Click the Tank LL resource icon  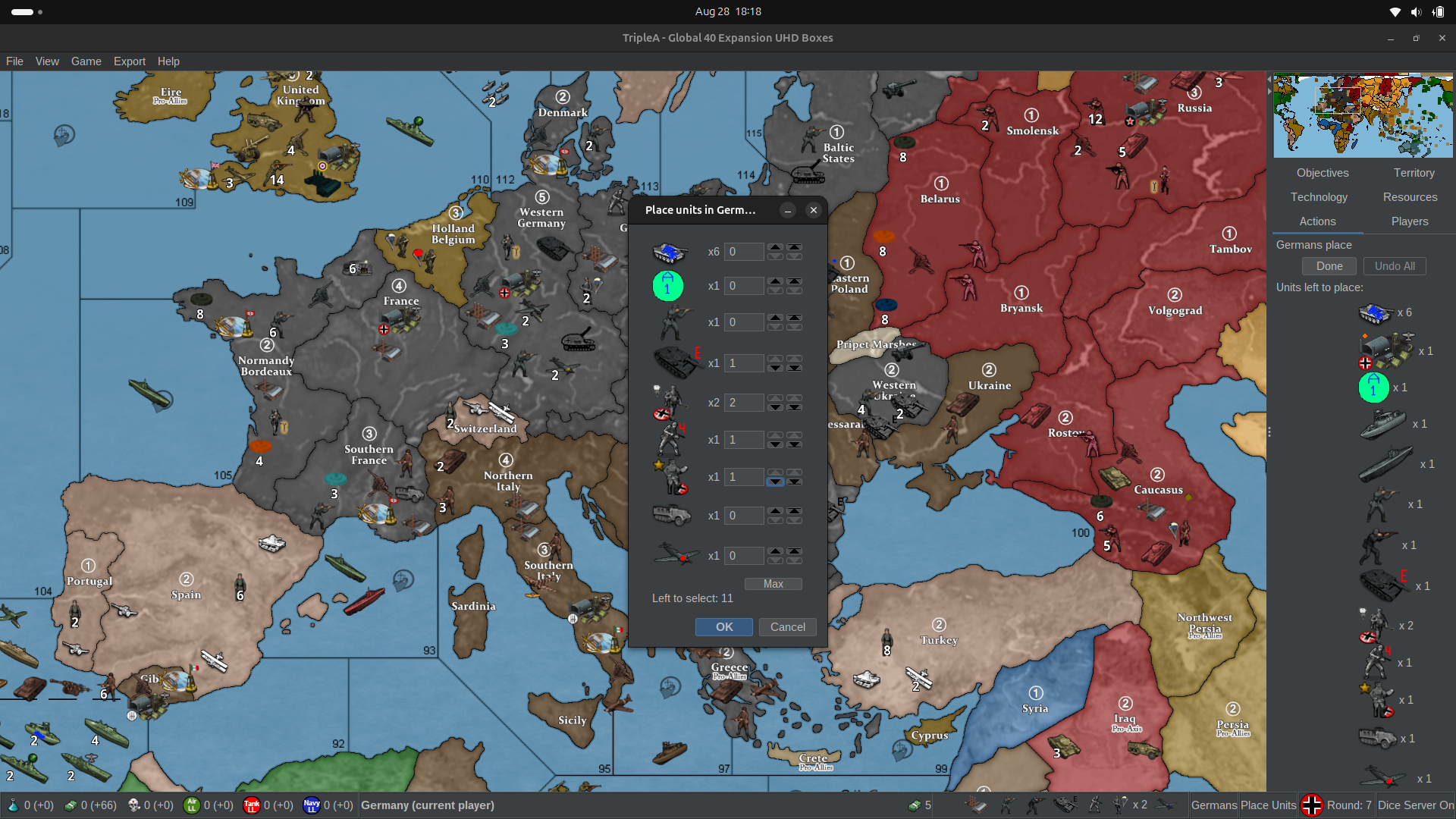pos(252,805)
